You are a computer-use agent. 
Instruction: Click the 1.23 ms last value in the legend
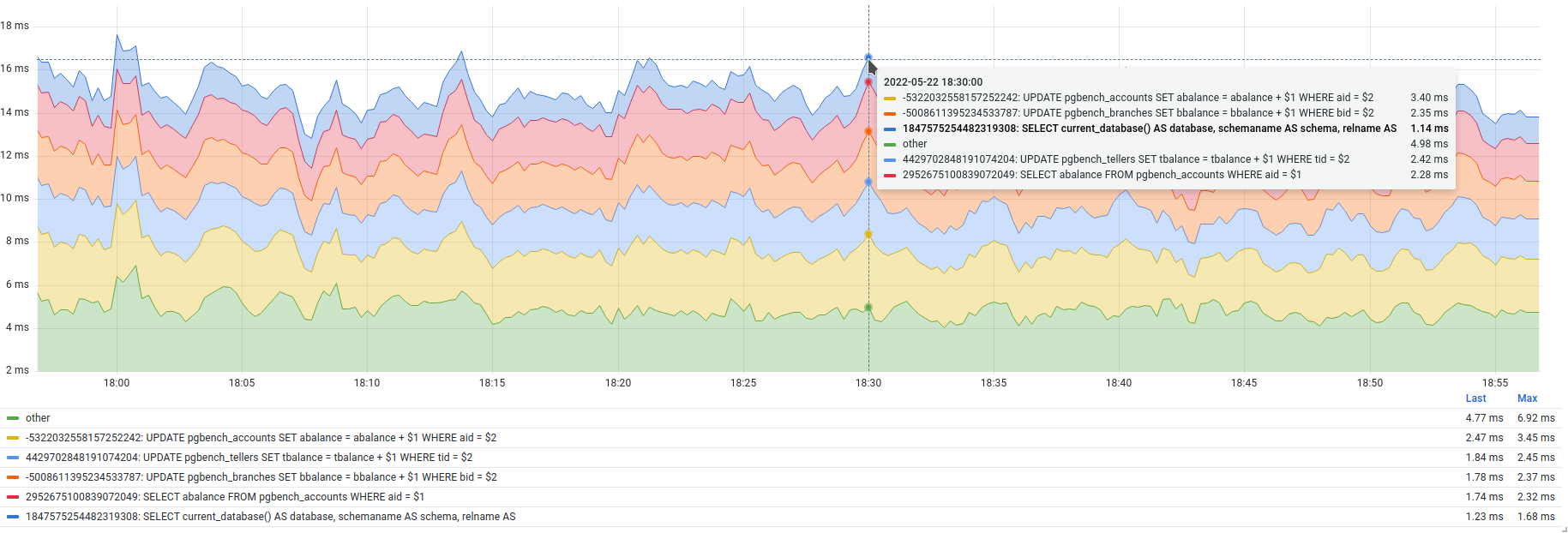(1484, 517)
